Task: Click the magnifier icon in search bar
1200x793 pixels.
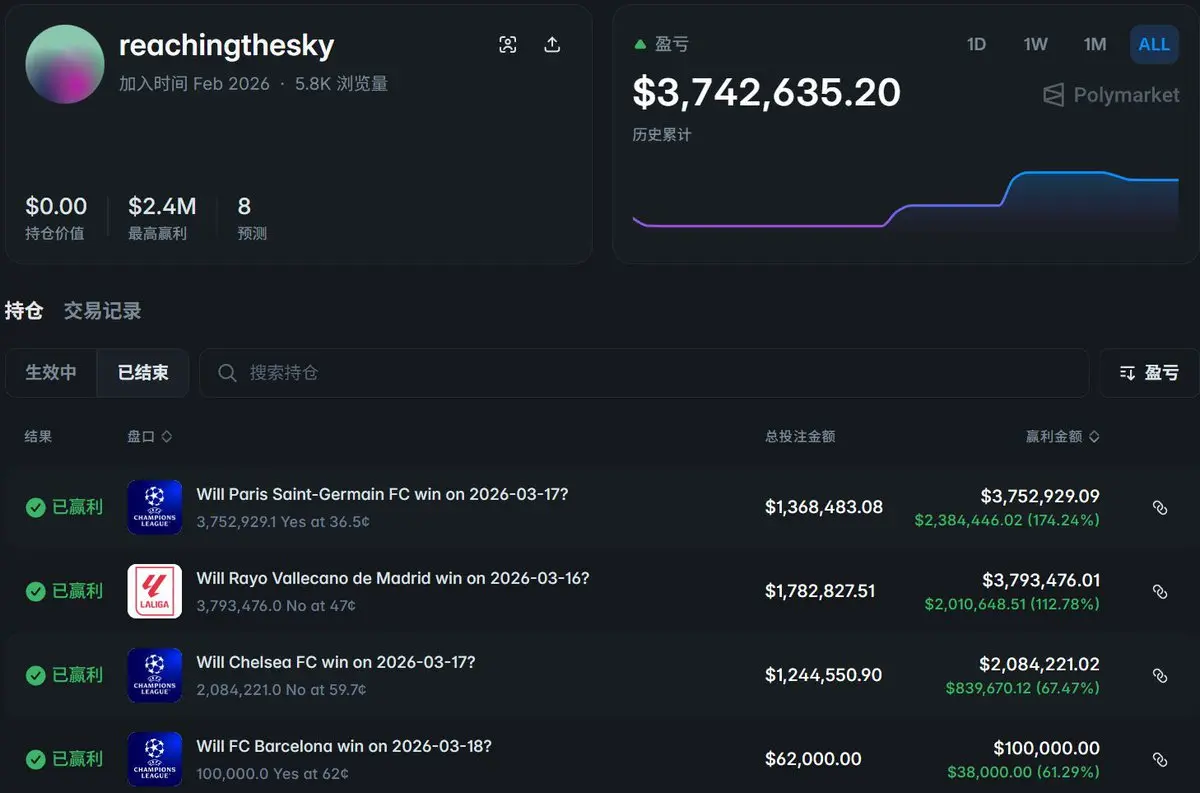Action: coord(227,373)
